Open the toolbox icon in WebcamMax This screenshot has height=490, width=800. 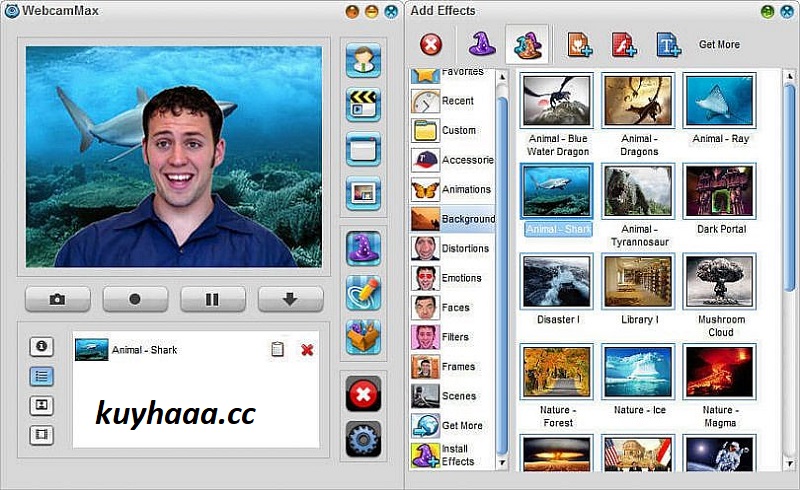pos(363,337)
